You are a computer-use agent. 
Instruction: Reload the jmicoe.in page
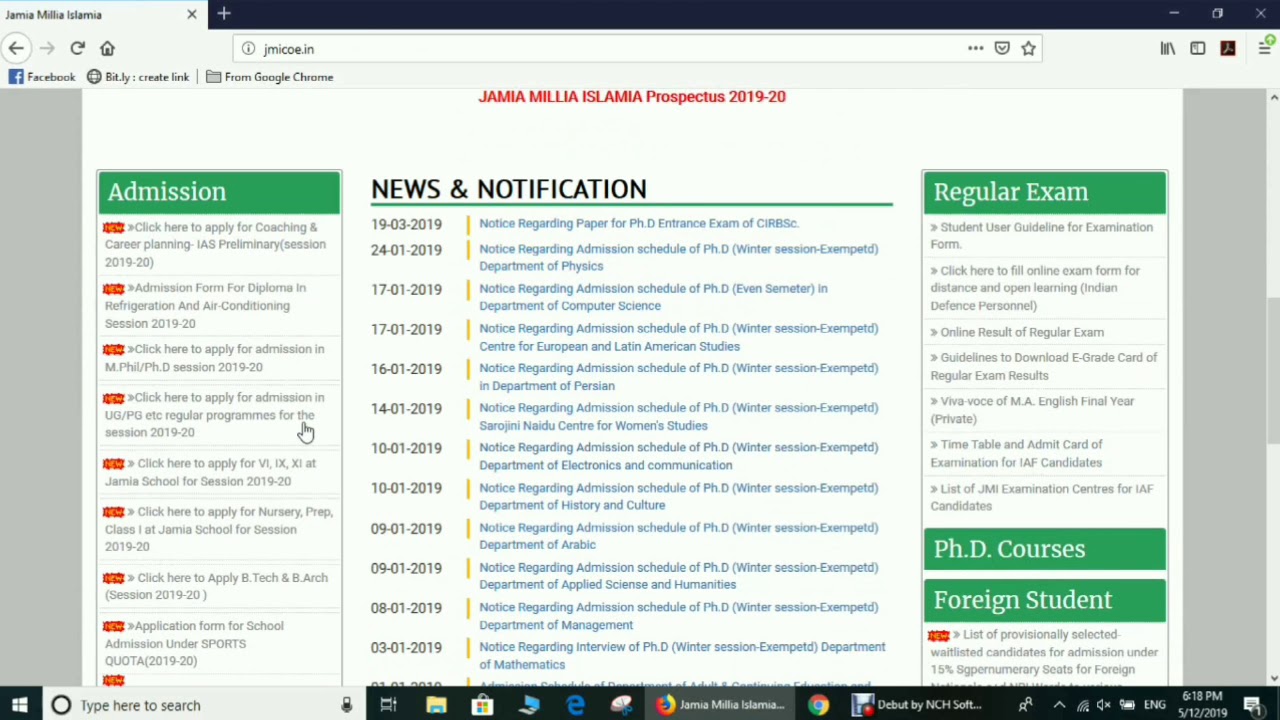coord(77,48)
